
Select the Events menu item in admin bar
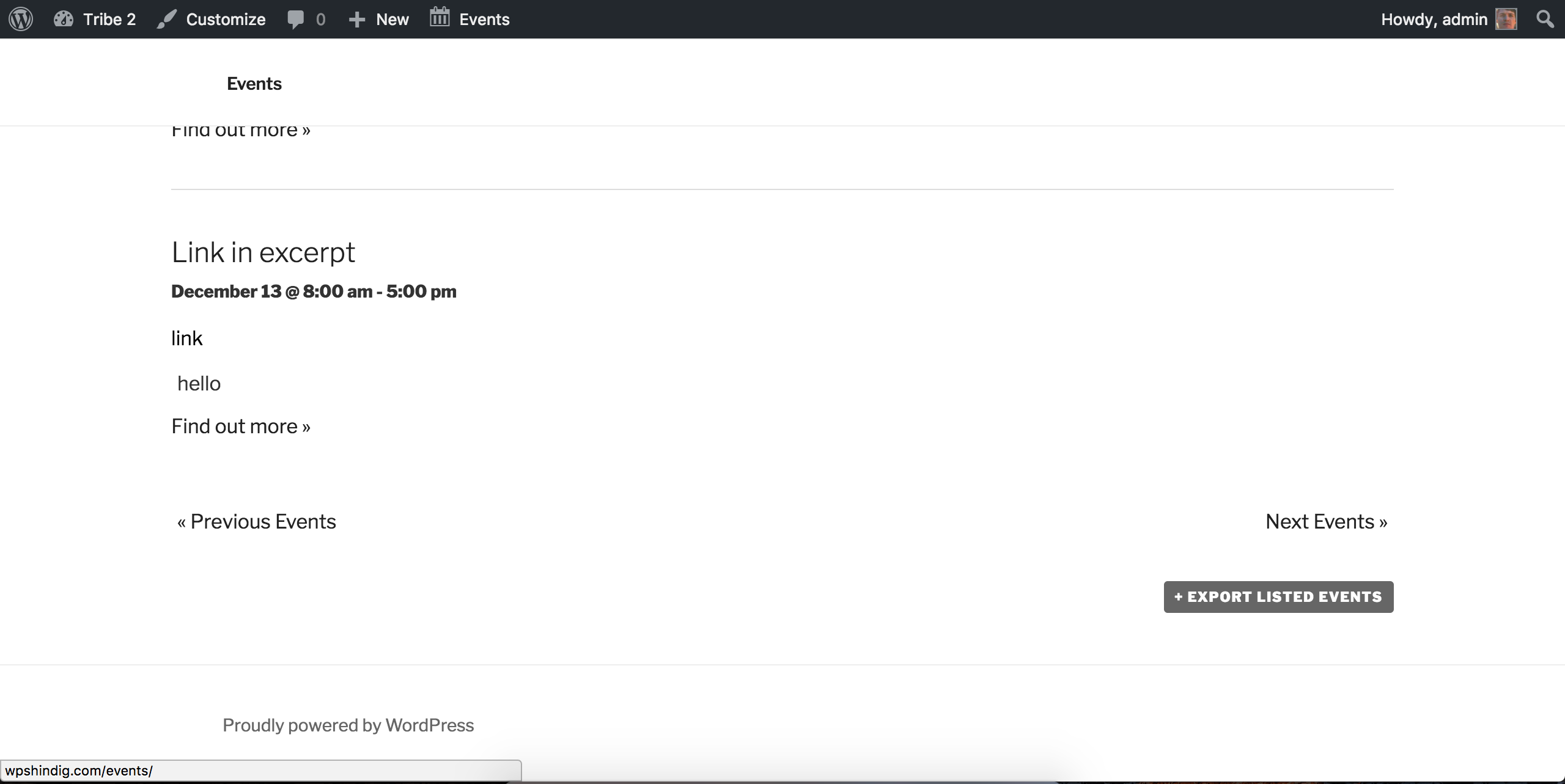484,19
